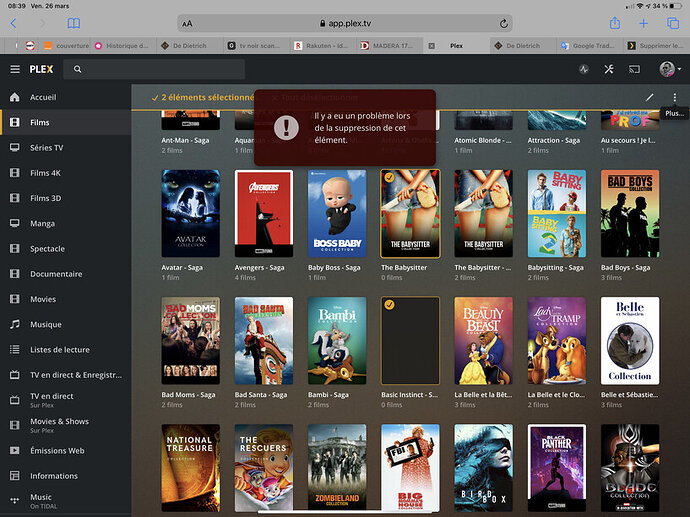
Task: Open the user avatar account menu
Action: click(x=670, y=69)
